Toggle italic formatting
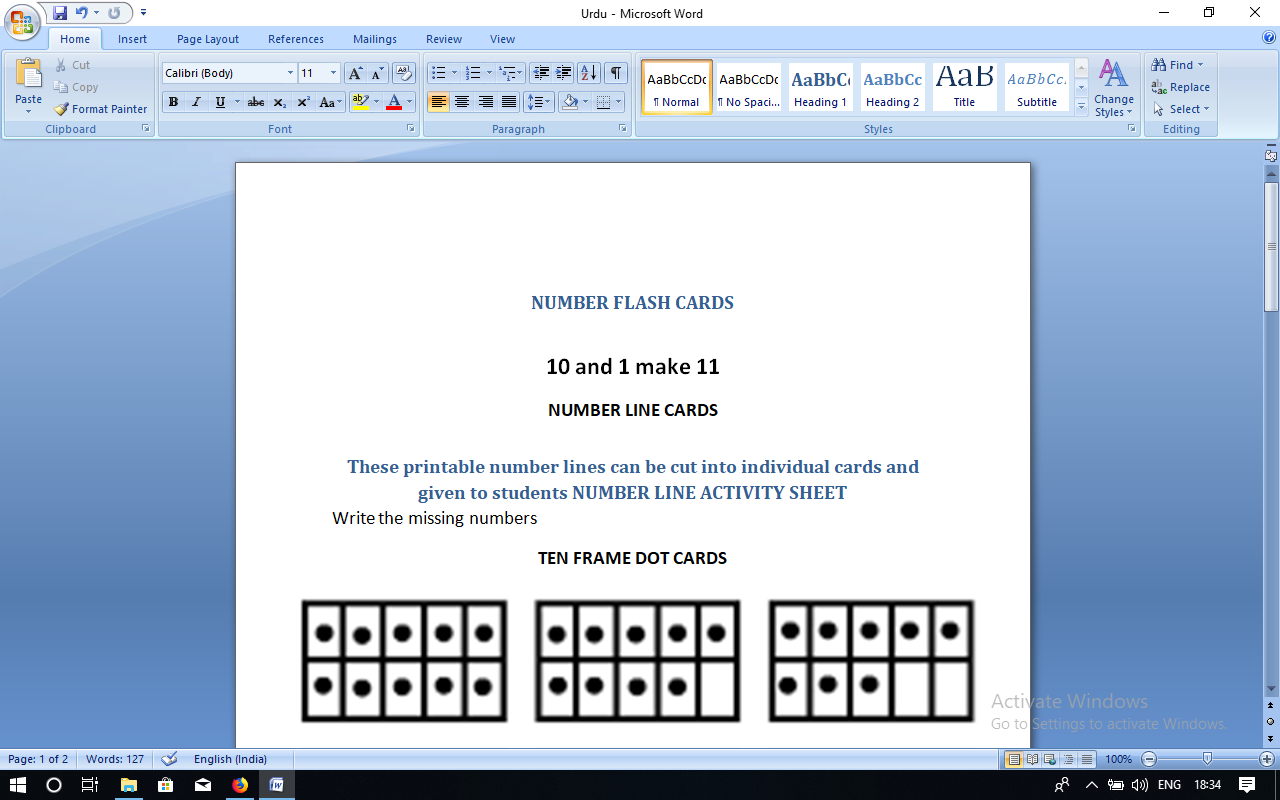 coord(196,102)
